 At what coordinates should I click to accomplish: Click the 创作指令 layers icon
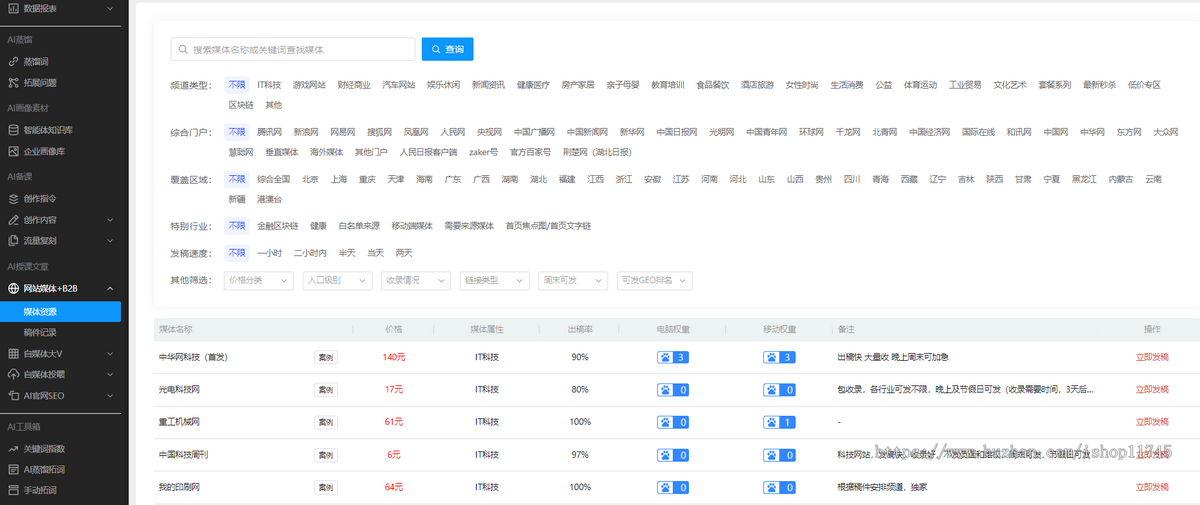tap(13, 198)
